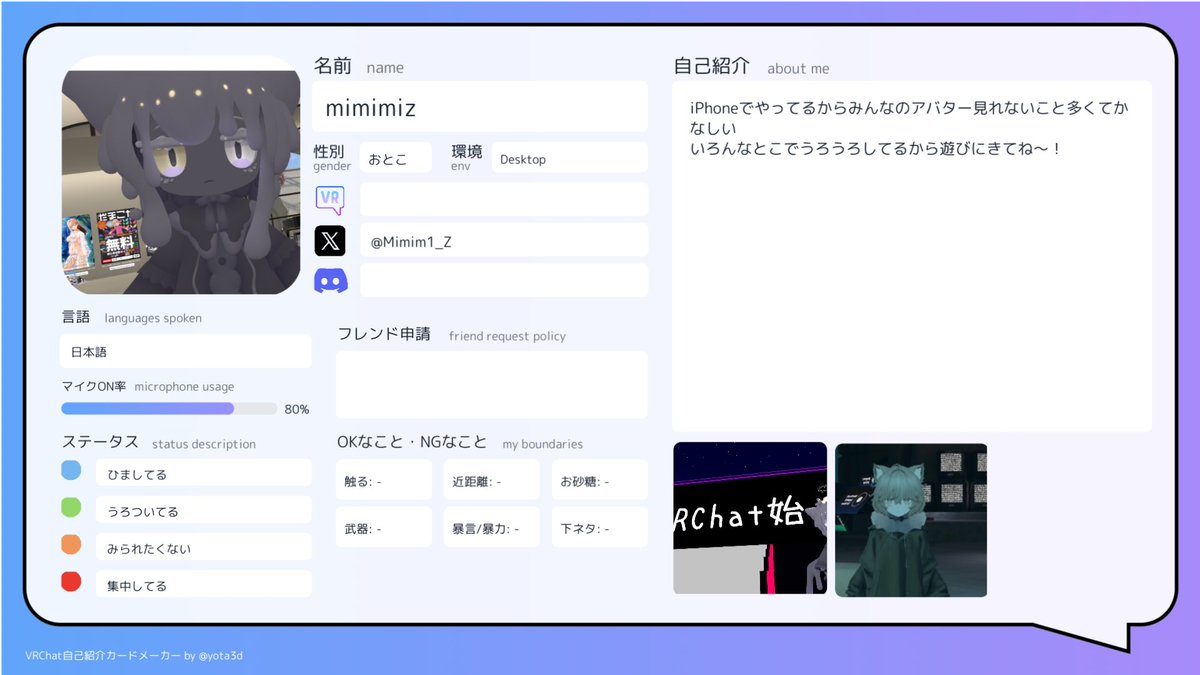Select the red status circle
1200x675 pixels.
[x=71, y=581]
